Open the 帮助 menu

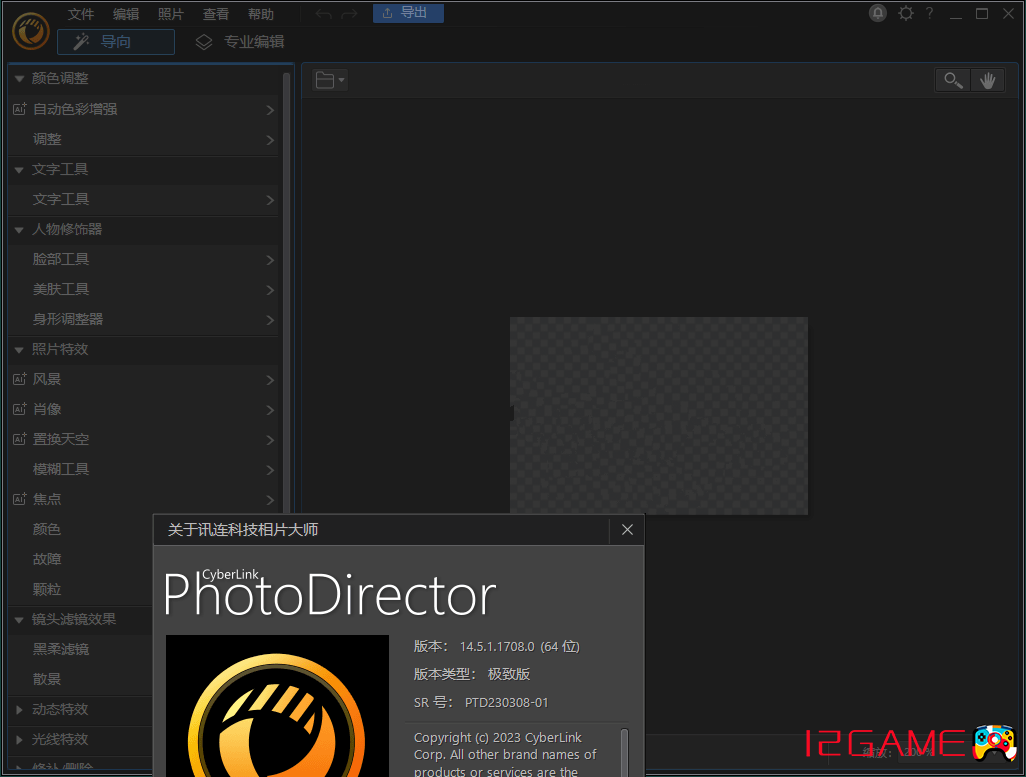click(260, 14)
